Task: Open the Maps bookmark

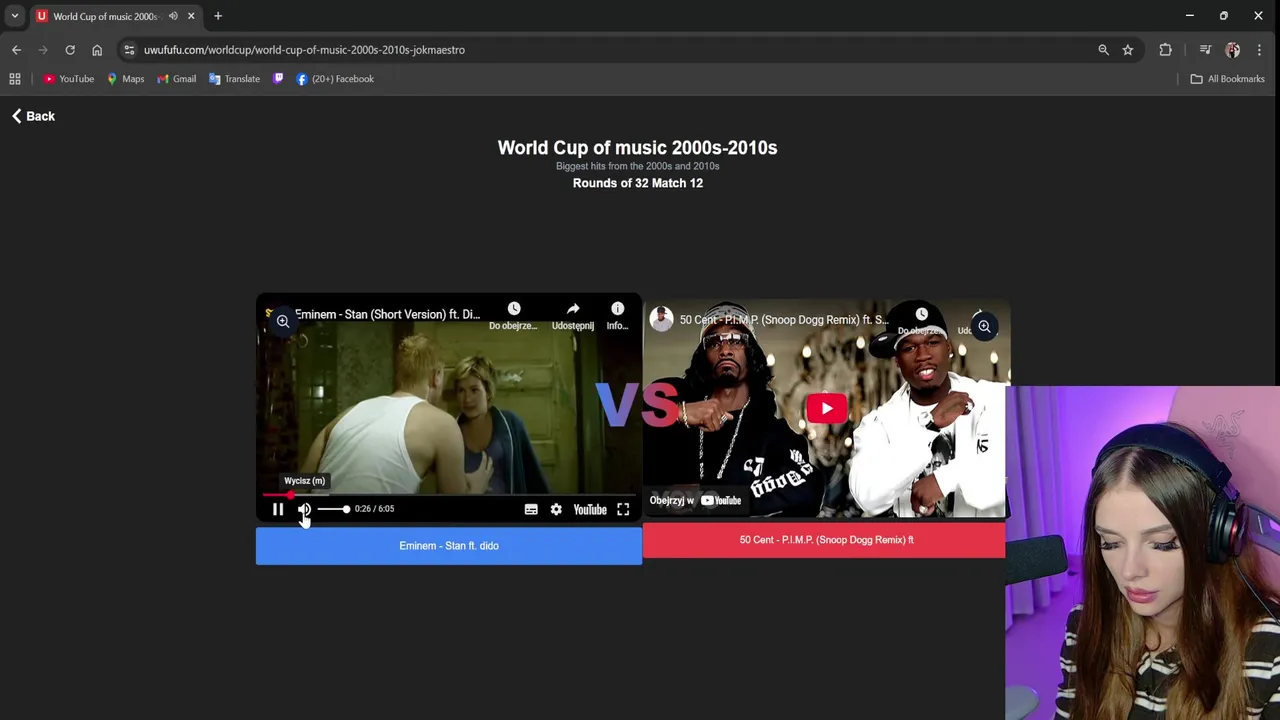Action: [126, 79]
